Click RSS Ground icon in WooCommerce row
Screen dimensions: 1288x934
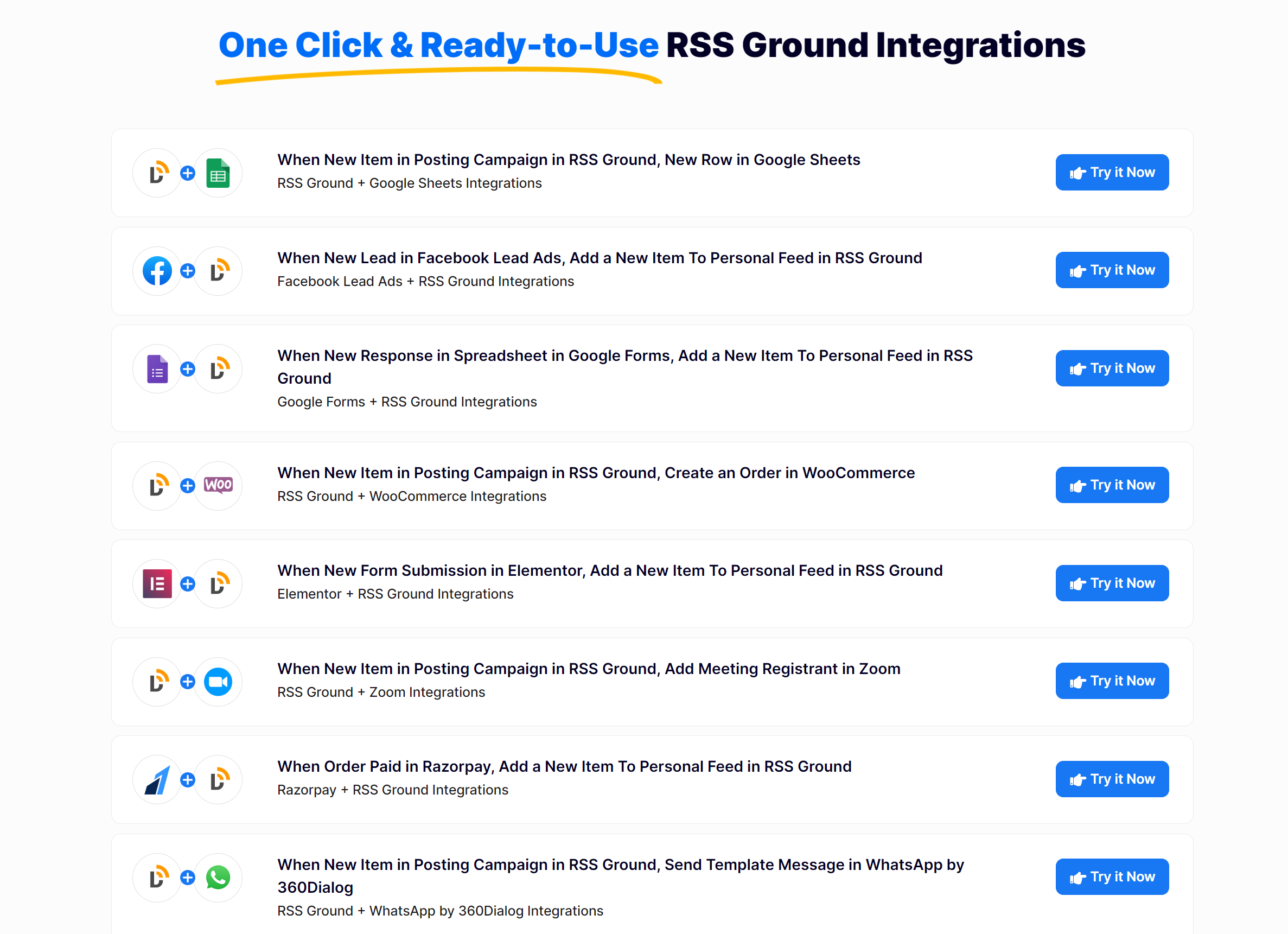[x=157, y=486]
